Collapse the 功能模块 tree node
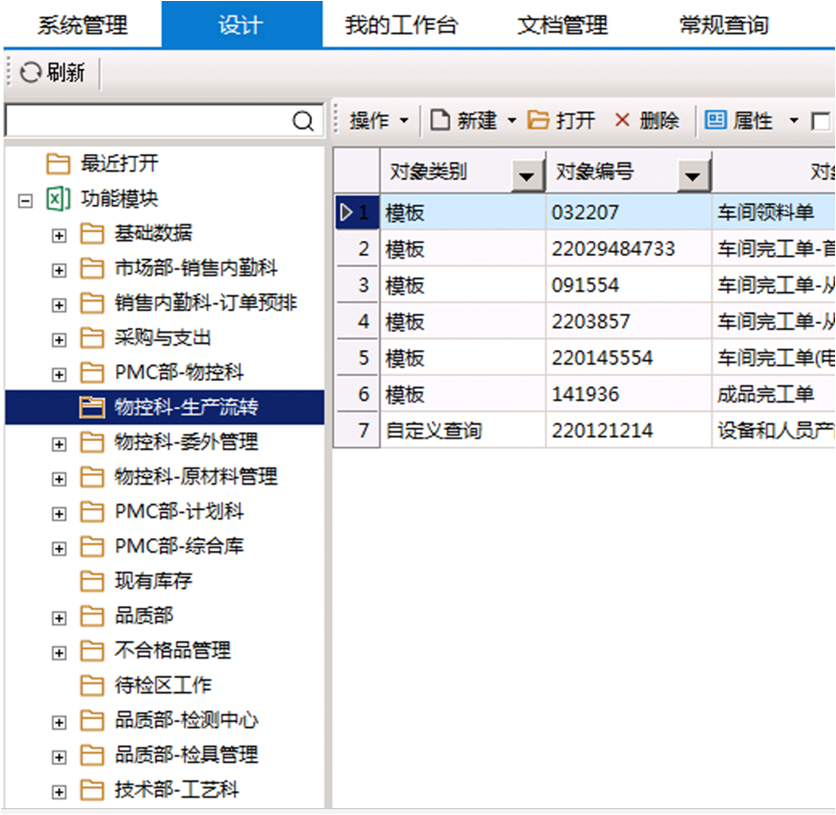The image size is (836, 815). [x=24, y=199]
